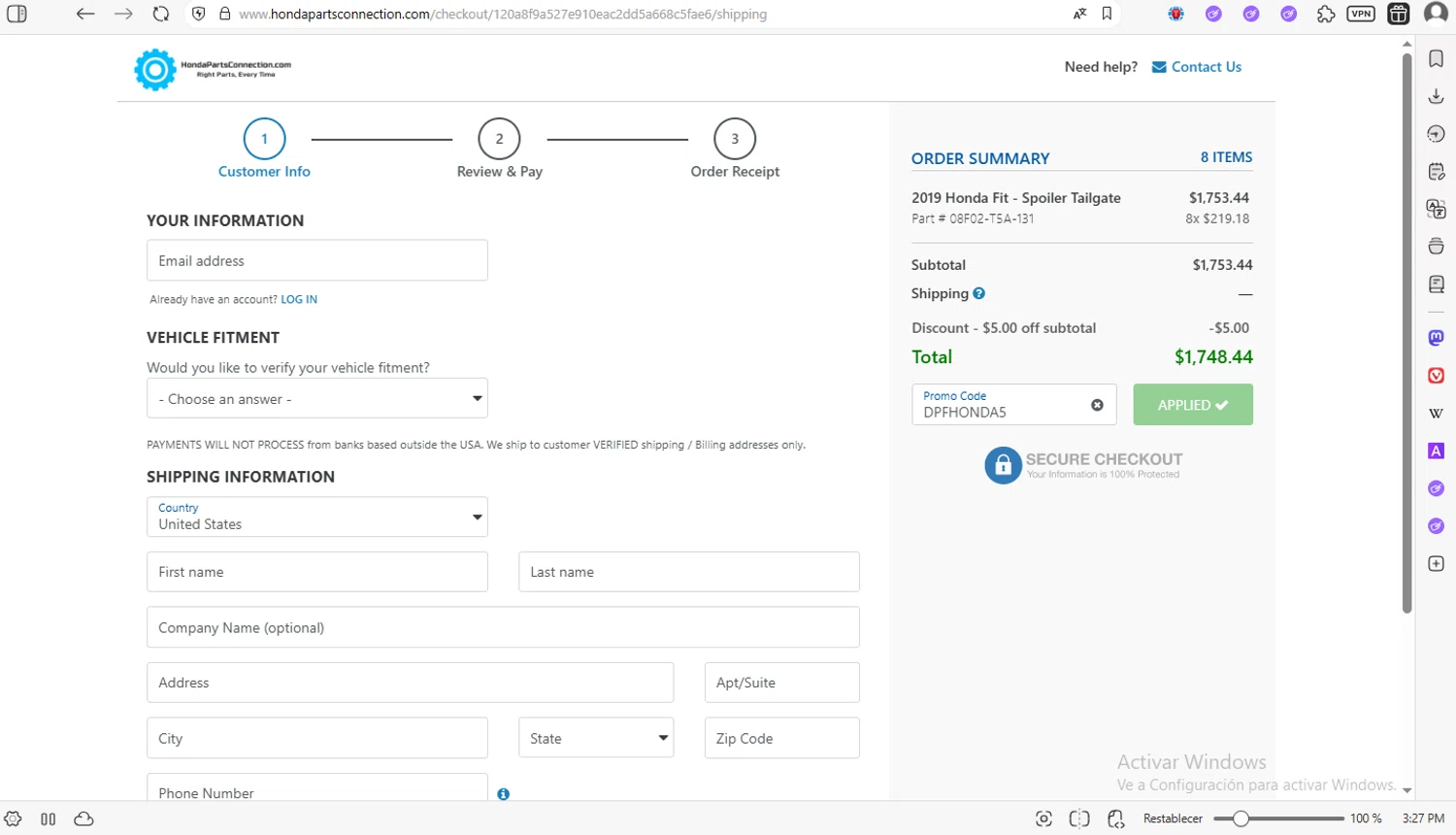Open the red shield globe extension
Screen dimensions: 1456x835
click(1175, 14)
